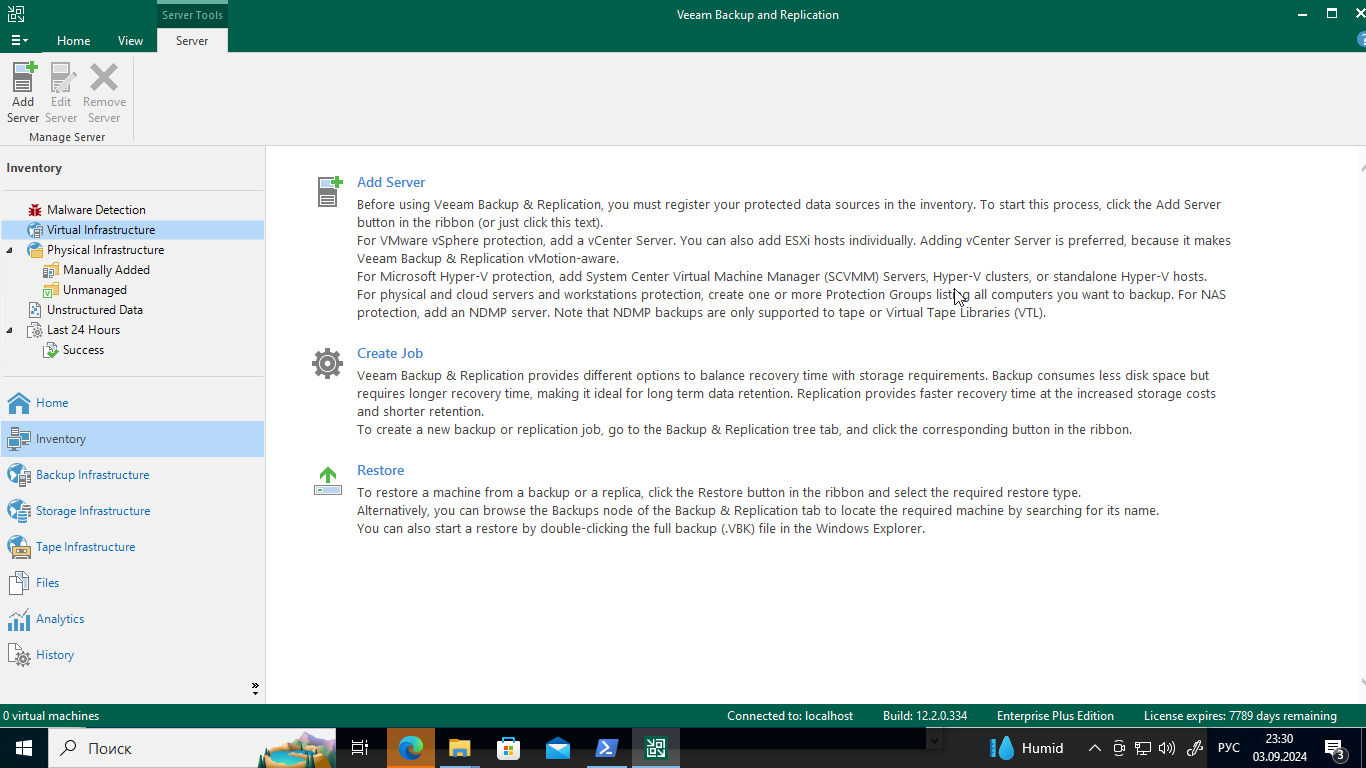1366x768 pixels.
Task: Open the Analytics view
Action: click(x=132, y=619)
